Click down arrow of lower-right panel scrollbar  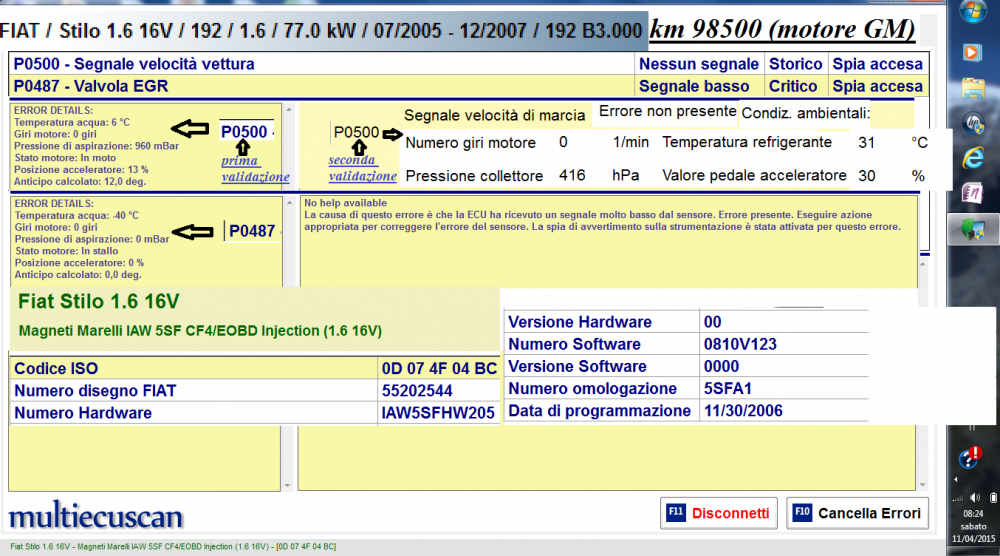[x=922, y=485]
